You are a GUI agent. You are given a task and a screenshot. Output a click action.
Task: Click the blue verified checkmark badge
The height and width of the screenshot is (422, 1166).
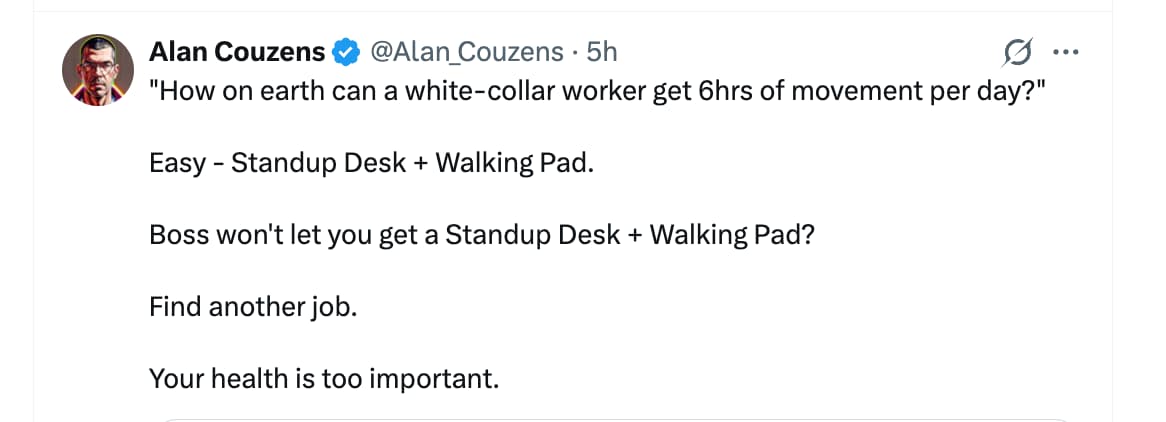tap(346, 51)
